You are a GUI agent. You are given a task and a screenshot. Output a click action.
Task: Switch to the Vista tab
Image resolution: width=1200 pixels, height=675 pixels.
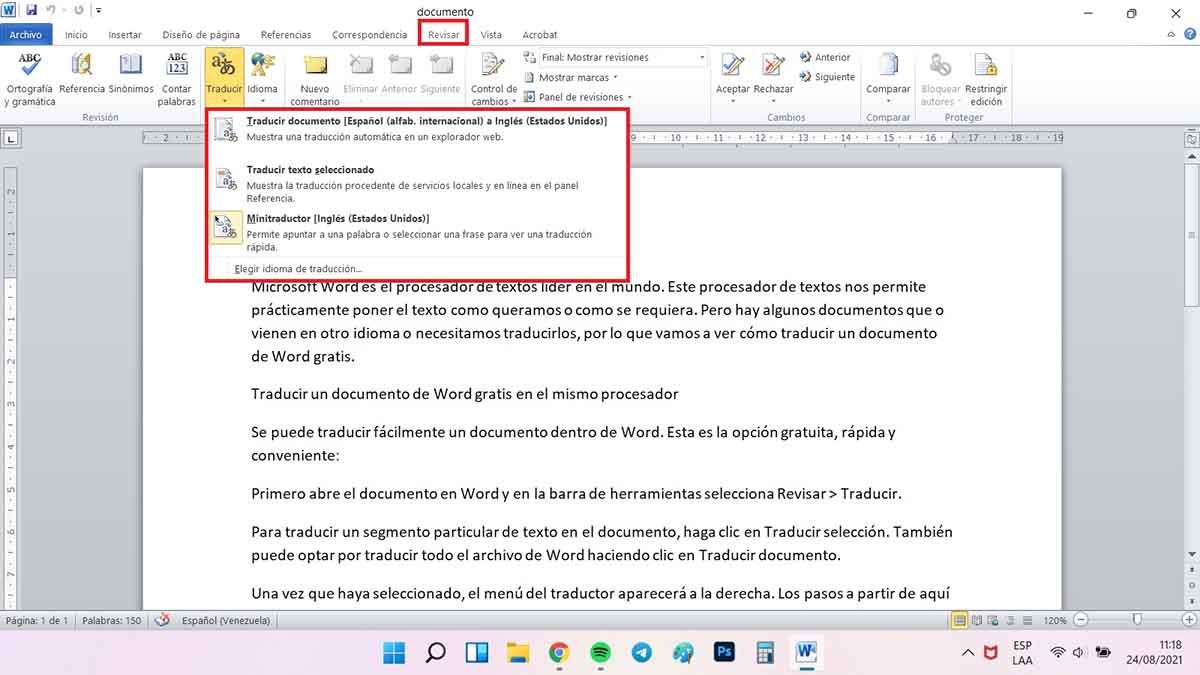pos(491,35)
